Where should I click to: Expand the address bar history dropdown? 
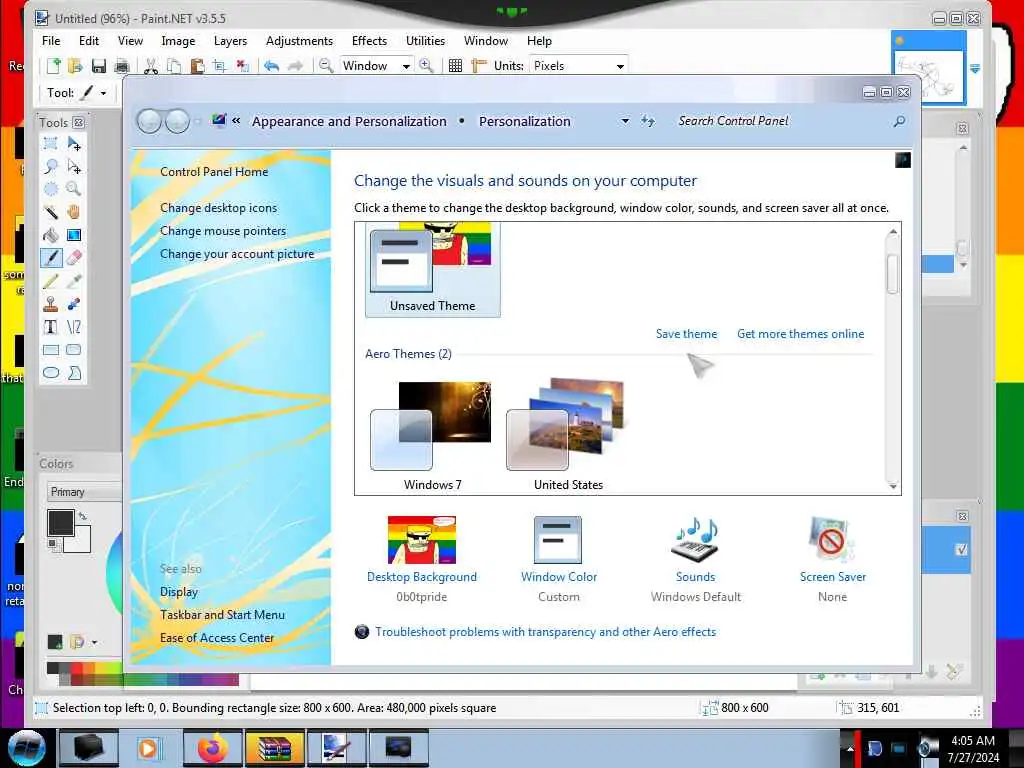pos(625,121)
